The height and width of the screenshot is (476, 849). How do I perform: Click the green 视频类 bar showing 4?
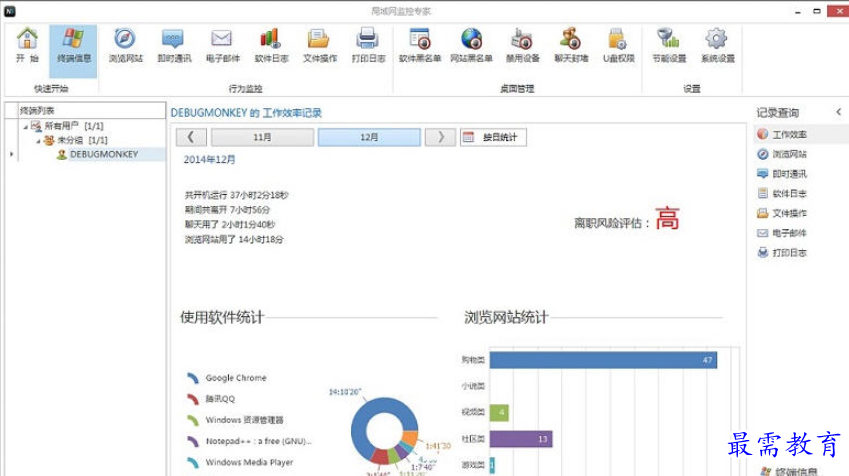click(499, 413)
